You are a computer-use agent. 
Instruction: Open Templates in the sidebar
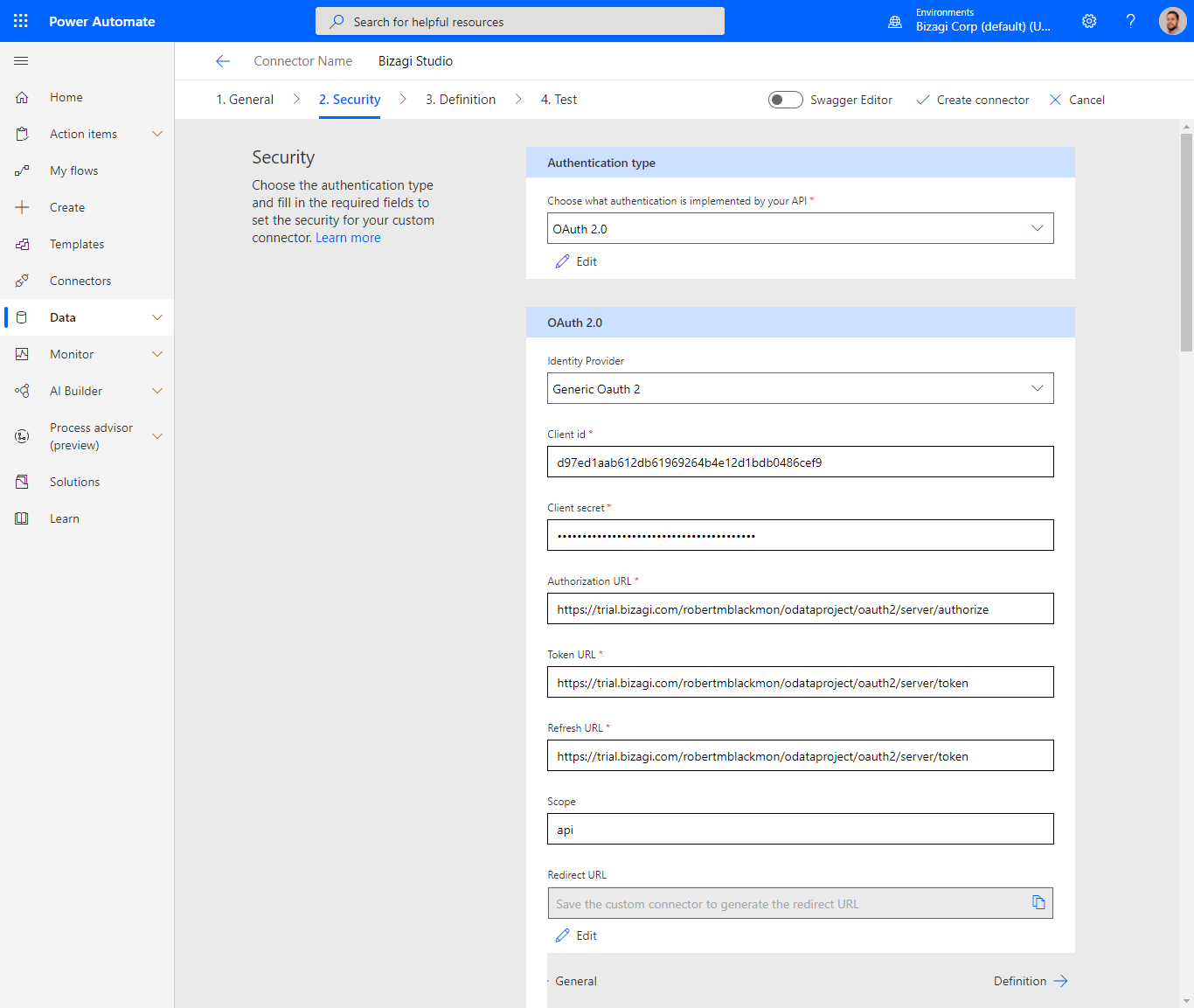click(77, 244)
